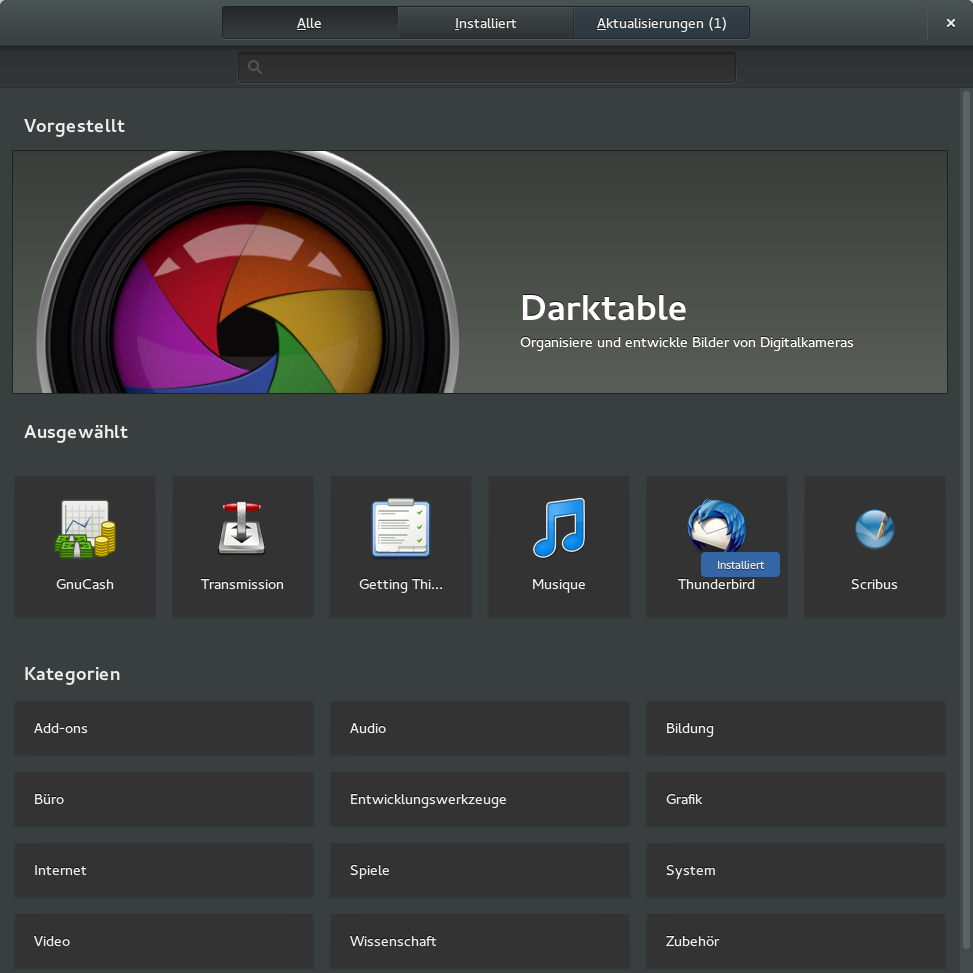This screenshot has width=973, height=973.
Task: Open the Audio category
Action: (480, 728)
